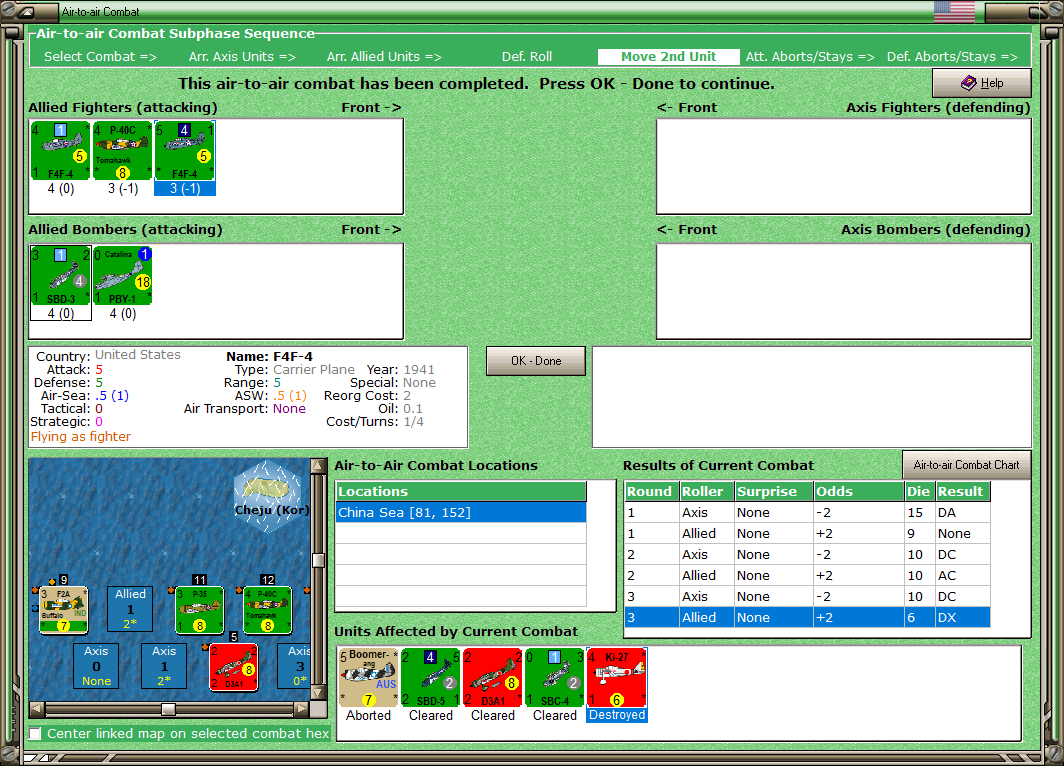Screen dimensions: 1064x766
Task: Select the Move 2nd Unit subphase
Action: click(668, 57)
